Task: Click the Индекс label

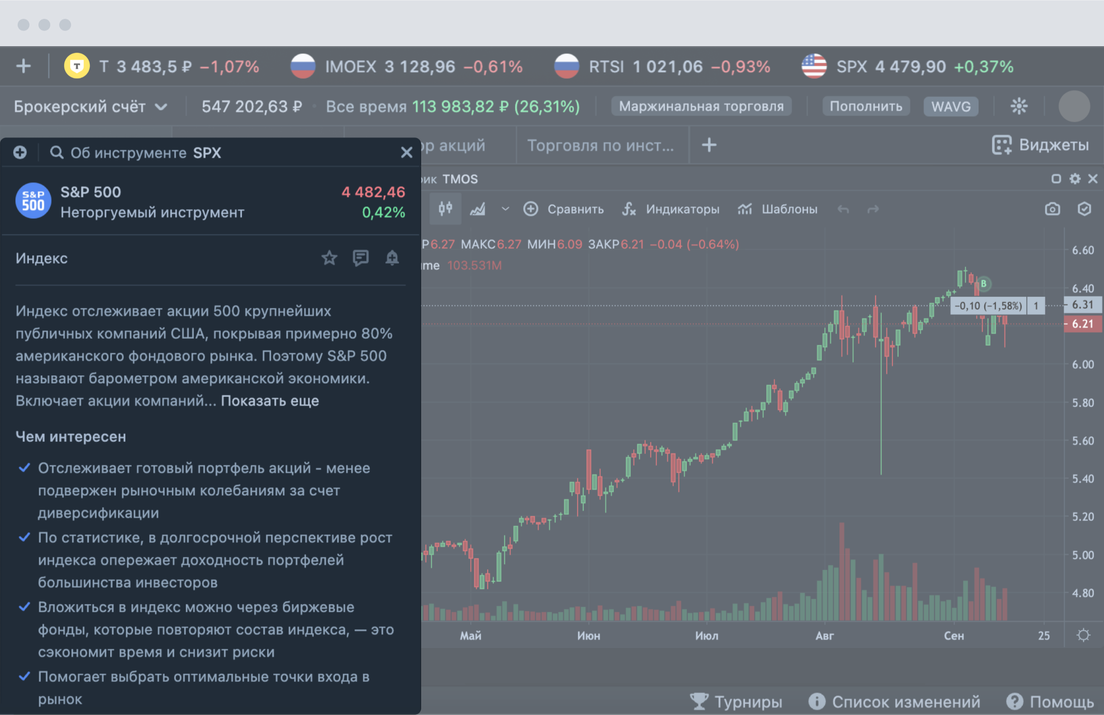Action: tap(42, 258)
